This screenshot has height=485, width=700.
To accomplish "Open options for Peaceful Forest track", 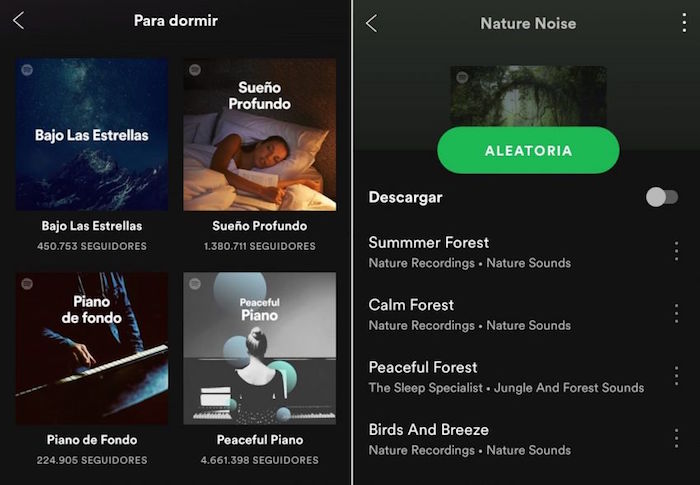I will [676, 376].
